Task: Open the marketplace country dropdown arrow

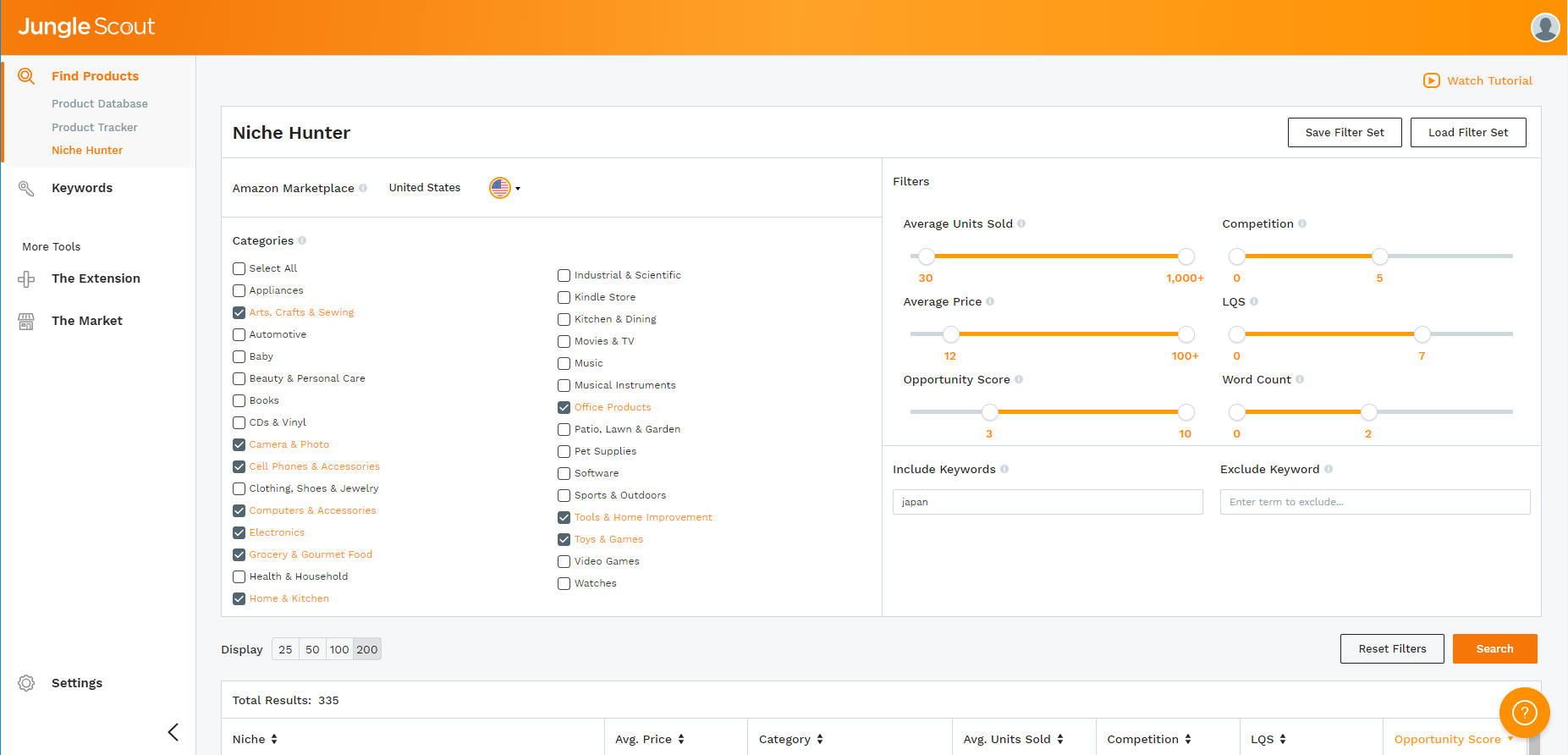Action: click(x=518, y=189)
